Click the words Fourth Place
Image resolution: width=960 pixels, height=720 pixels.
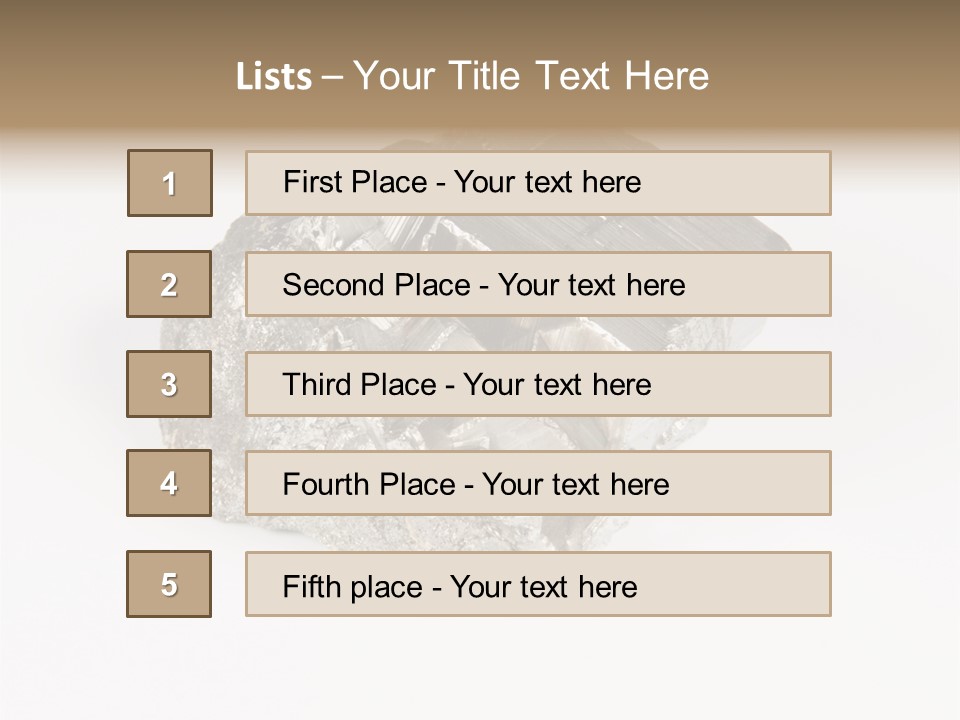tap(367, 485)
